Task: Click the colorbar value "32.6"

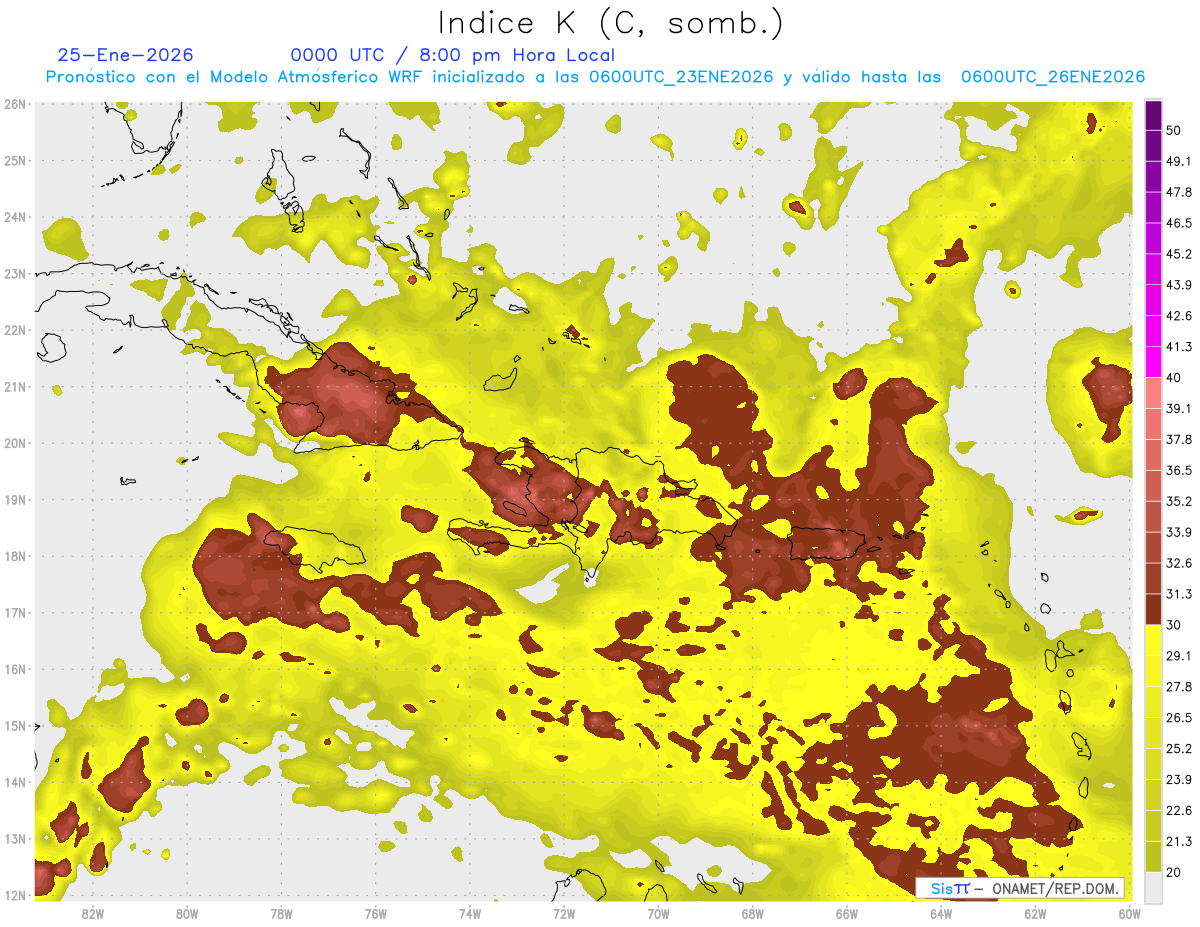Action: [x=1178, y=563]
